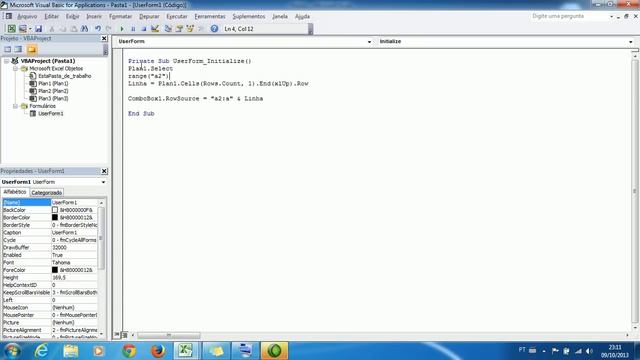The width and height of the screenshot is (640, 360).
Task: Open Google Chrome from the taskbar
Action: pos(129,351)
